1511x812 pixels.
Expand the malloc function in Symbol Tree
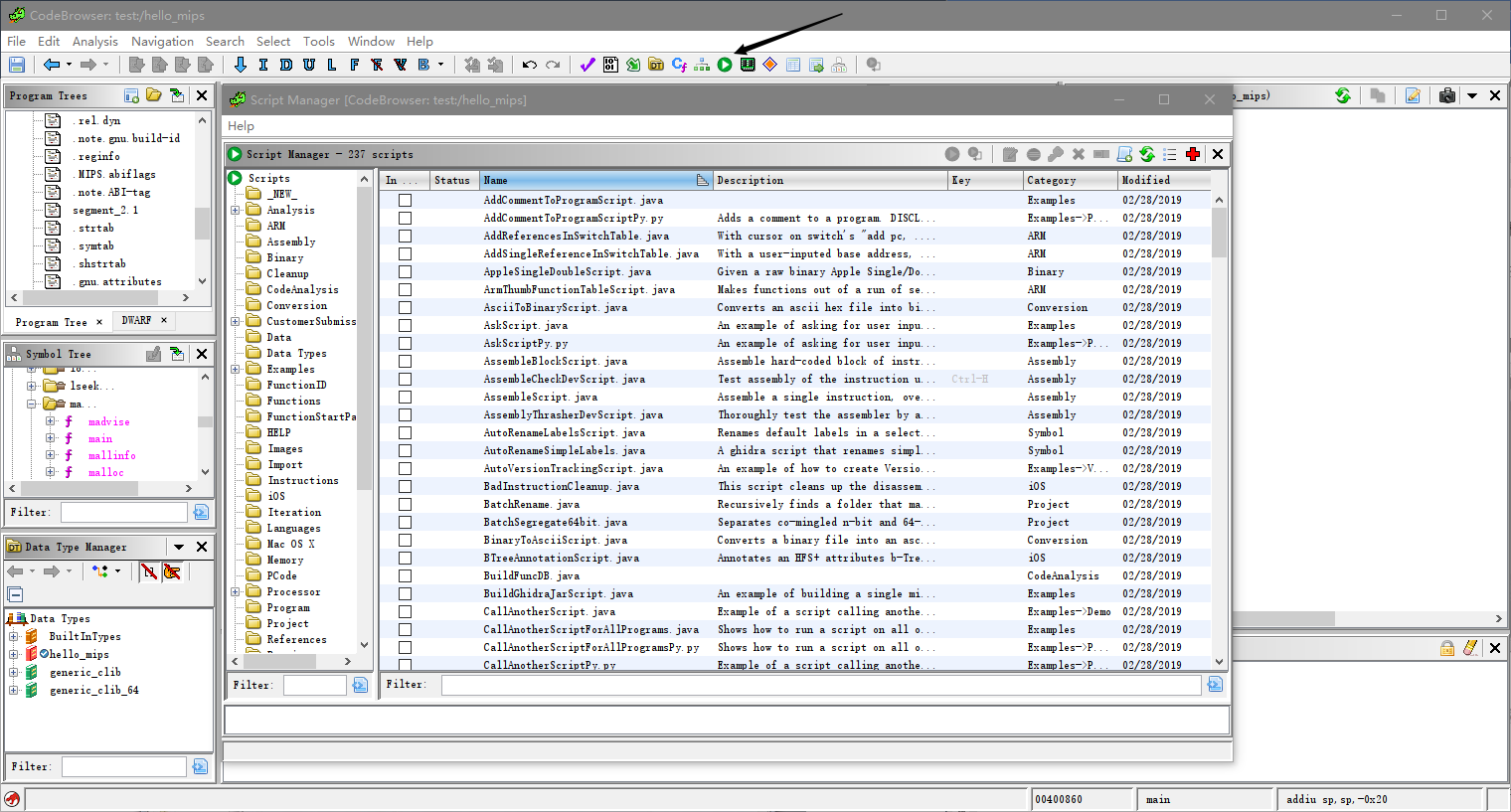click(x=50, y=472)
